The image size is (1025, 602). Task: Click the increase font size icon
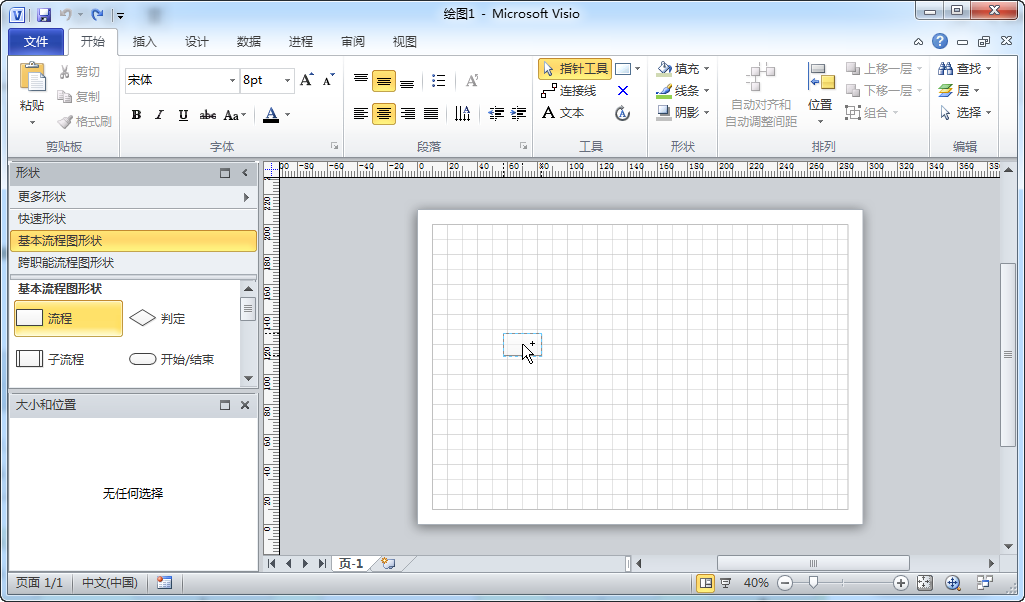point(307,80)
